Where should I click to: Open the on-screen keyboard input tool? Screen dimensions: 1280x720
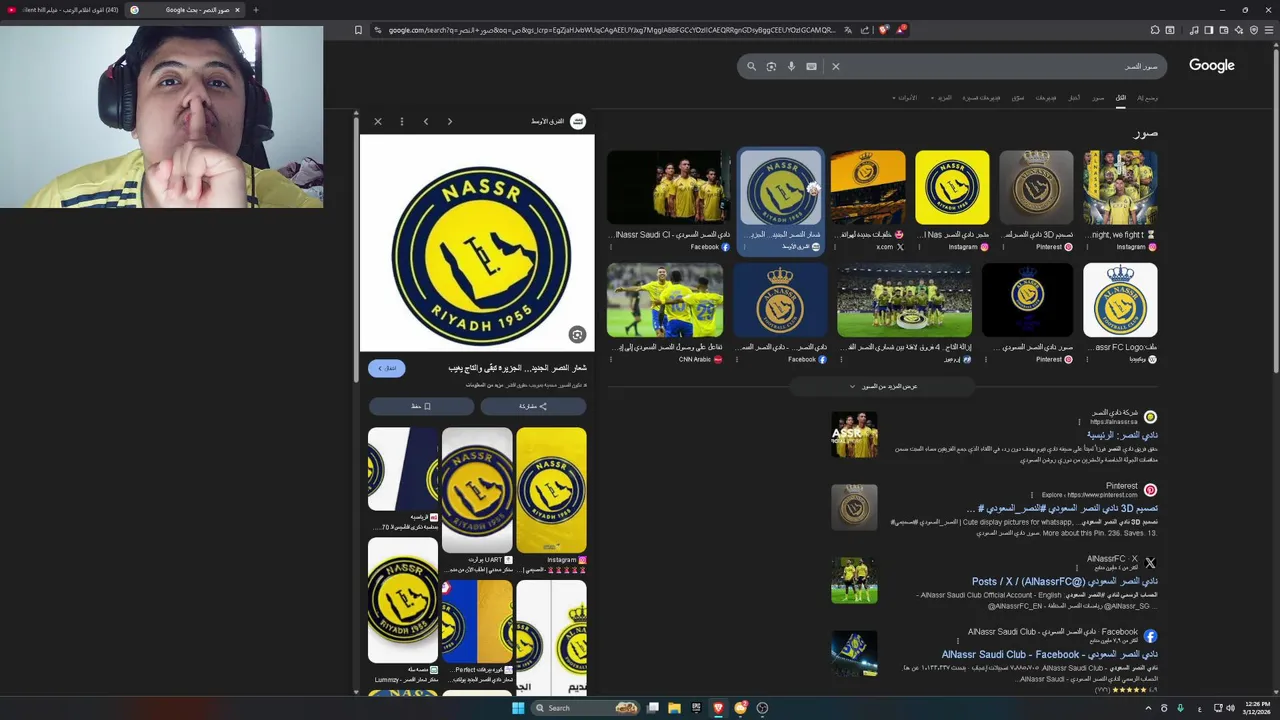pos(811,66)
